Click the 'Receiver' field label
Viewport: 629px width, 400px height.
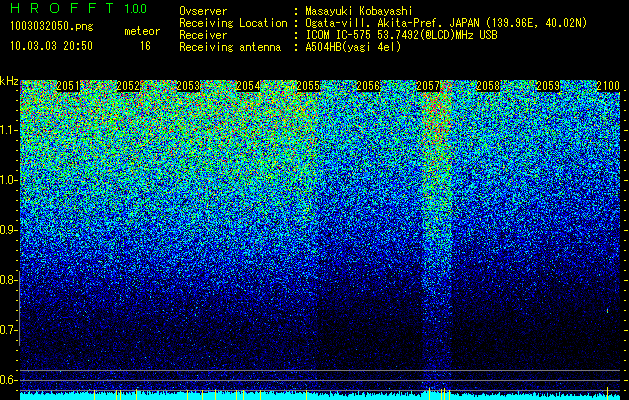[203, 35]
